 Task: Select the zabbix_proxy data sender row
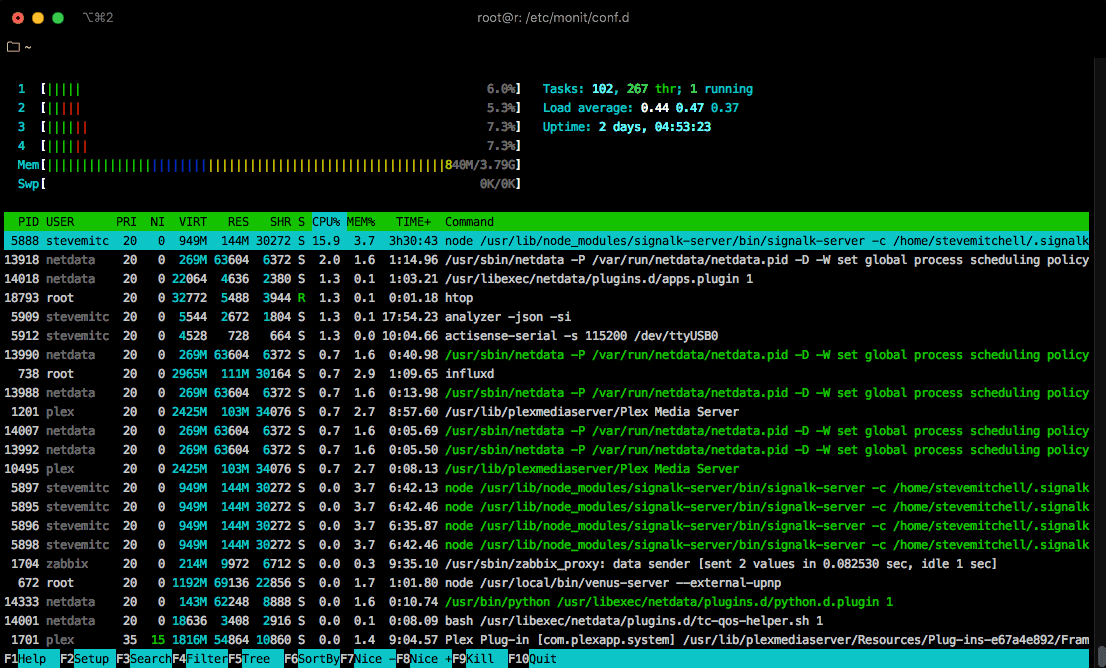coord(547,564)
